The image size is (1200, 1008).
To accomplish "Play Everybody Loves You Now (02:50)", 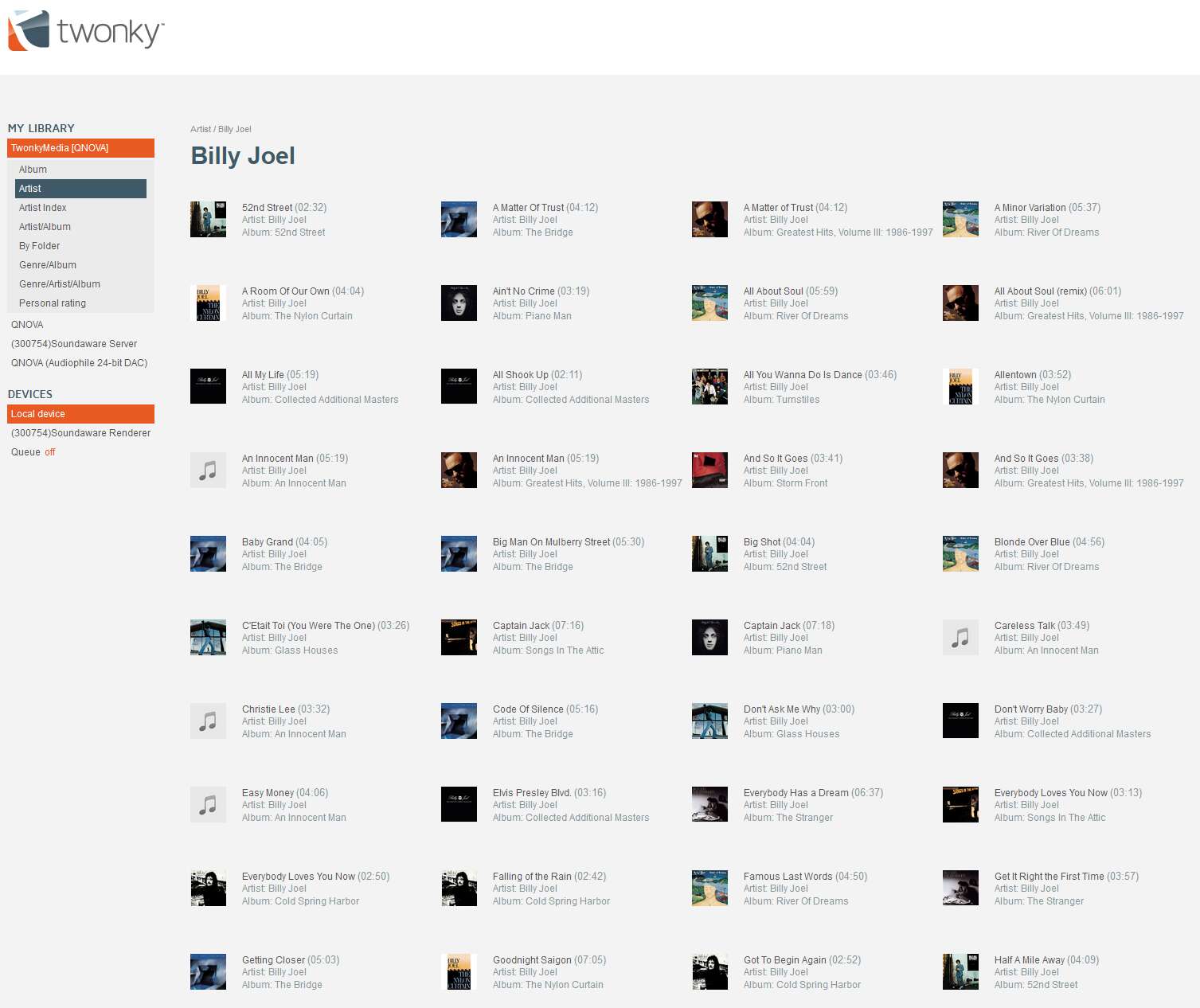I will tap(299, 877).
